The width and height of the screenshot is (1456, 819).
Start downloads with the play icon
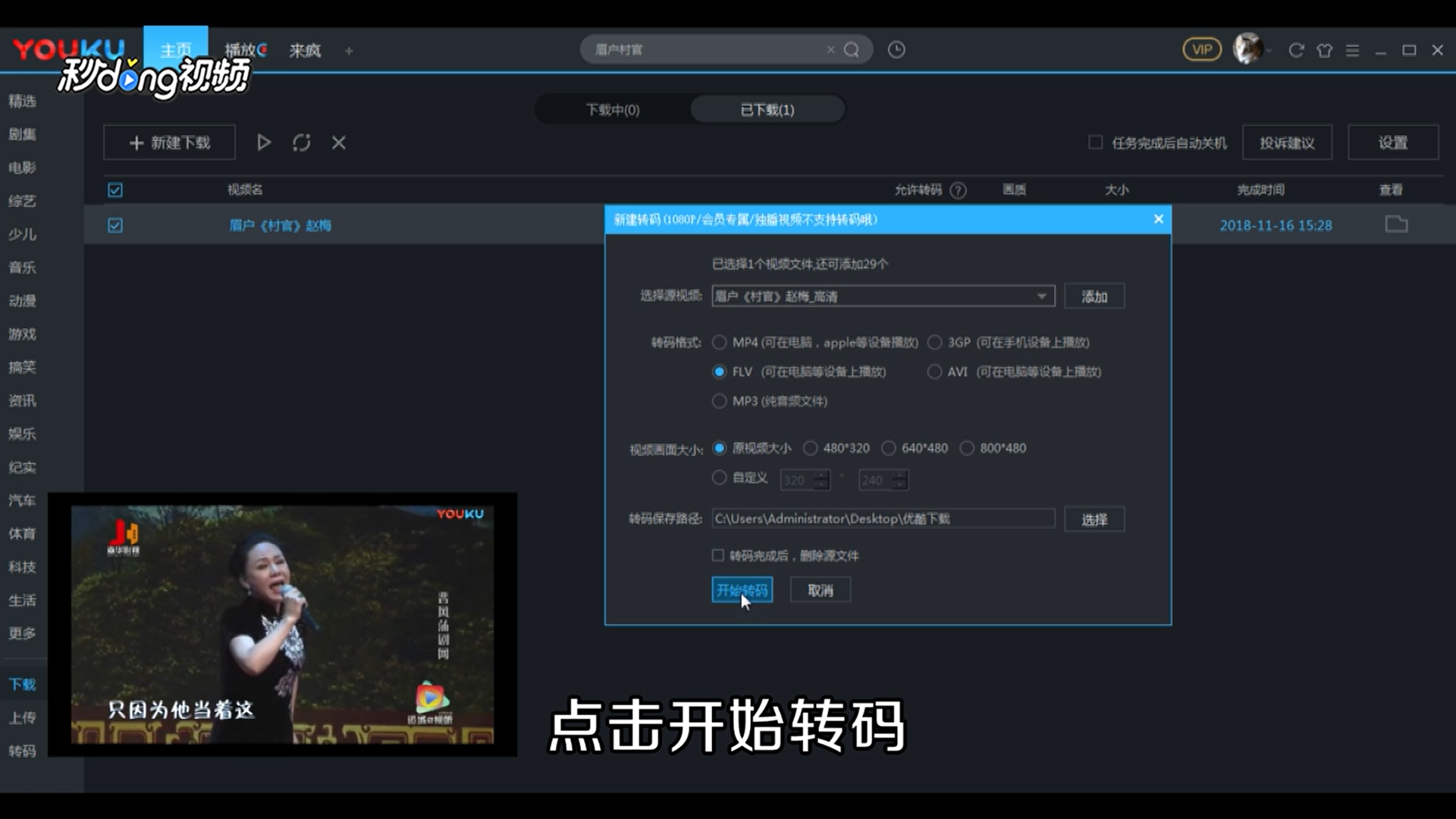point(263,143)
